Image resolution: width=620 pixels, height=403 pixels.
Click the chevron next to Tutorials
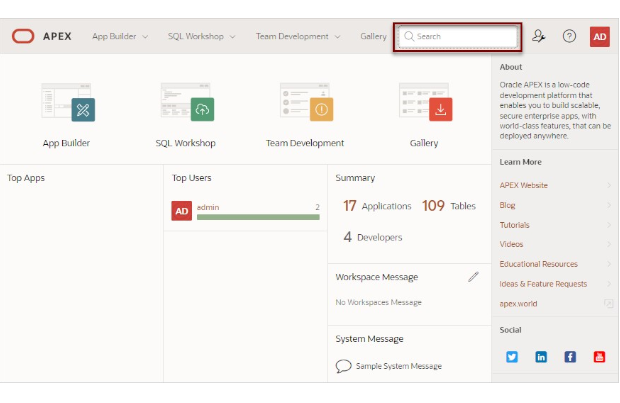(x=609, y=225)
